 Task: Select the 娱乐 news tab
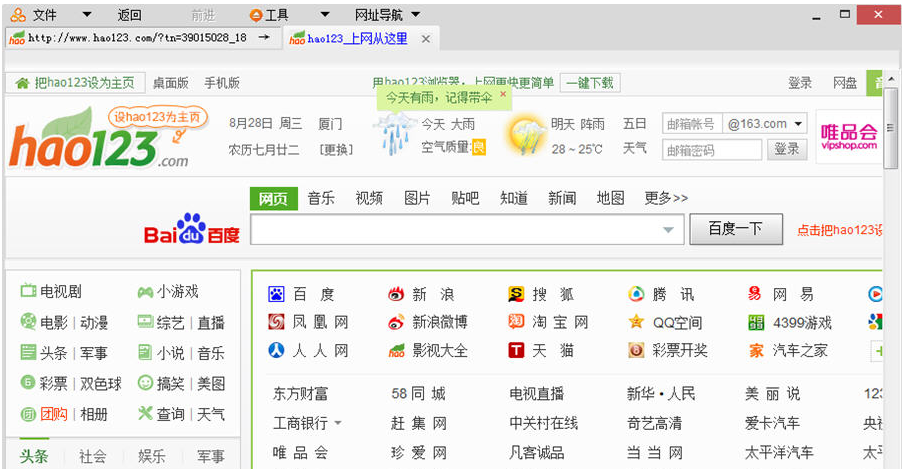point(152,456)
